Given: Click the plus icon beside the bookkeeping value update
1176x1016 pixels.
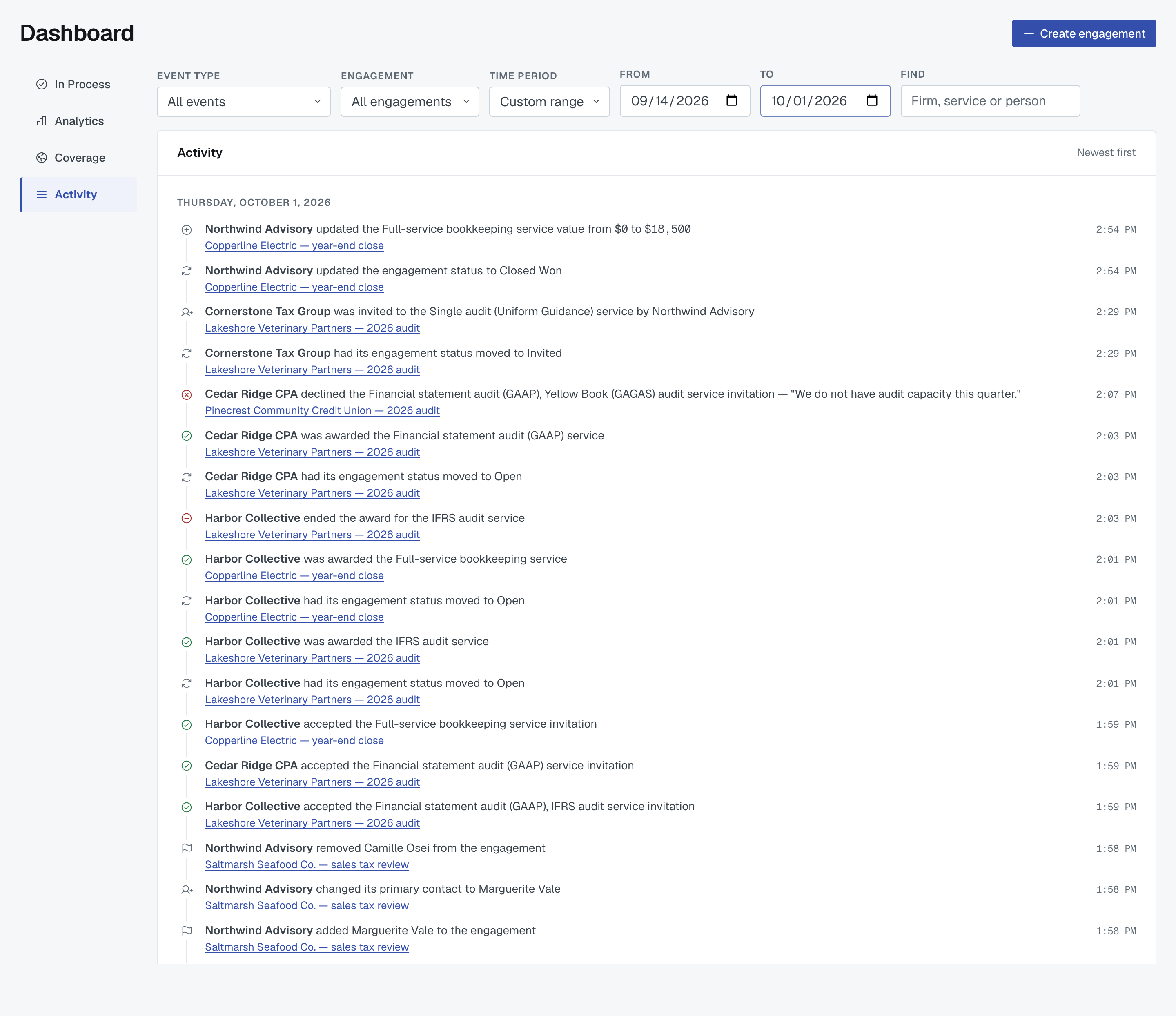Looking at the screenshot, I should pyautogui.click(x=186, y=230).
